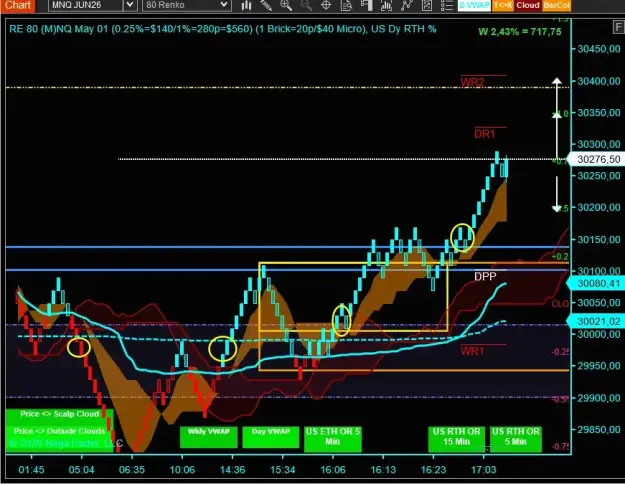Viewport: 625px width, 484px height.
Task: Click the 30450,00 price axis label
Action: [x=599, y=49]
